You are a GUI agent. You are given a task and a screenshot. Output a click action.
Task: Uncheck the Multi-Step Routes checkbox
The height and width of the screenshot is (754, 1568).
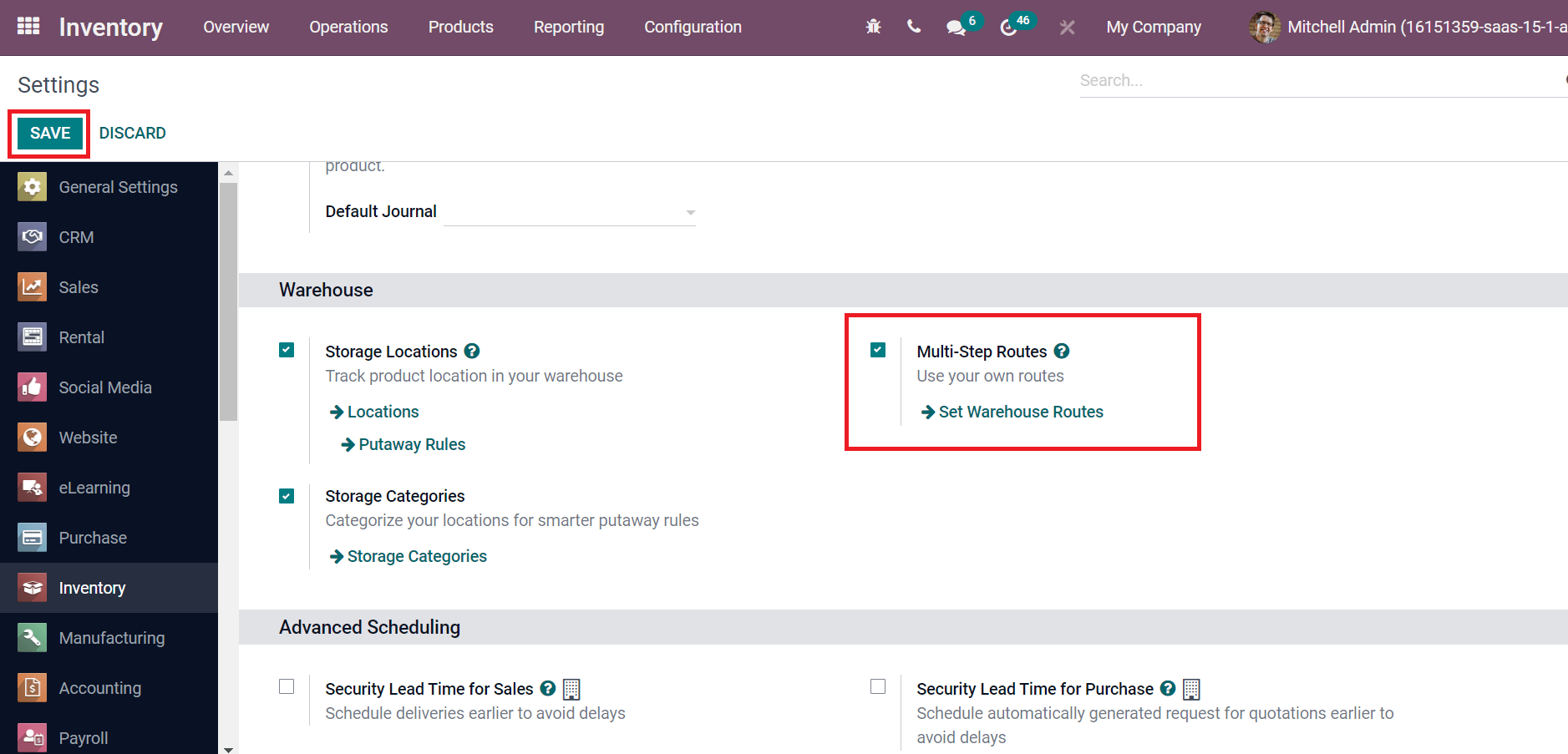coord(878,350)
